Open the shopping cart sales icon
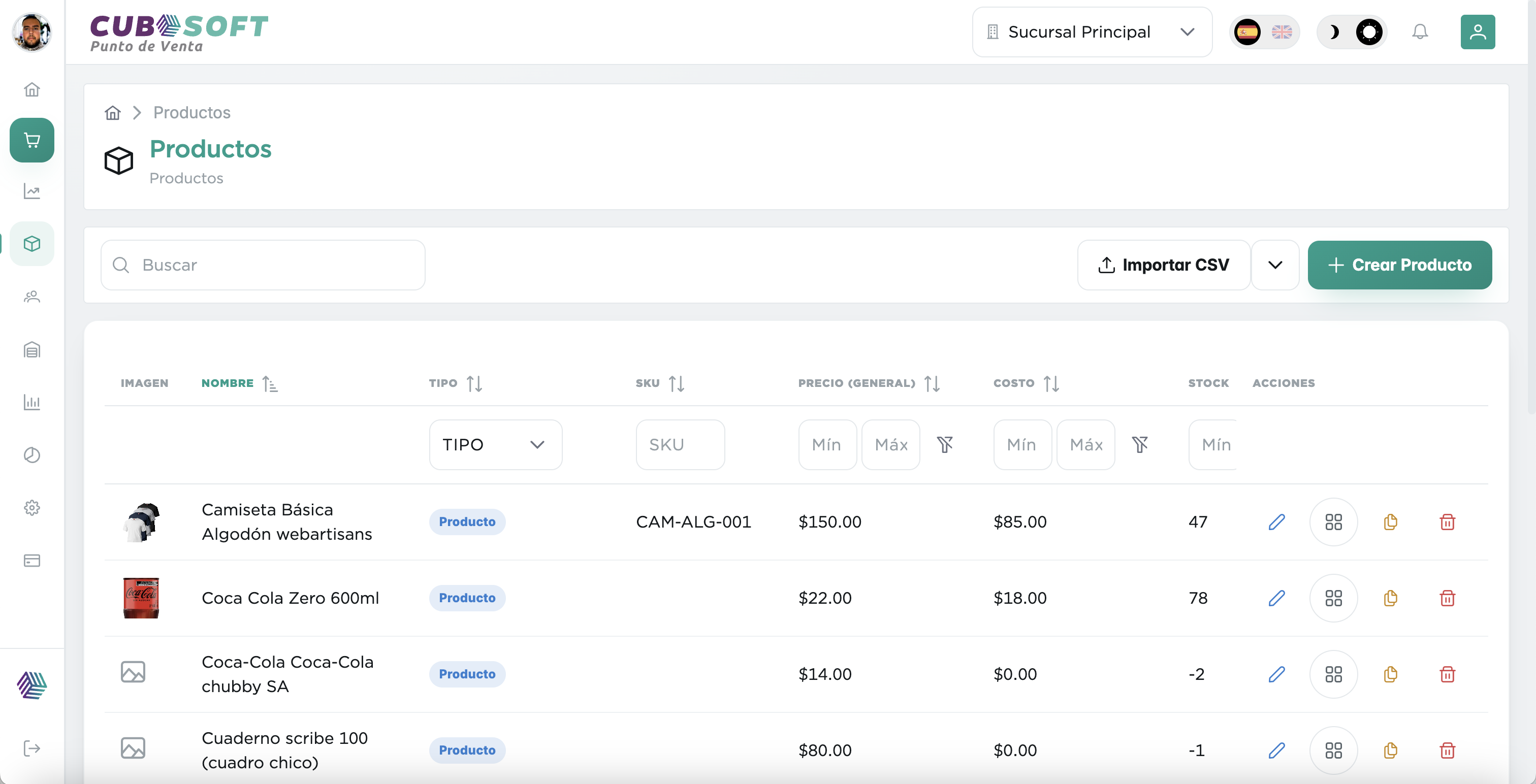The image size is (1536, 784). pos(31,140)
